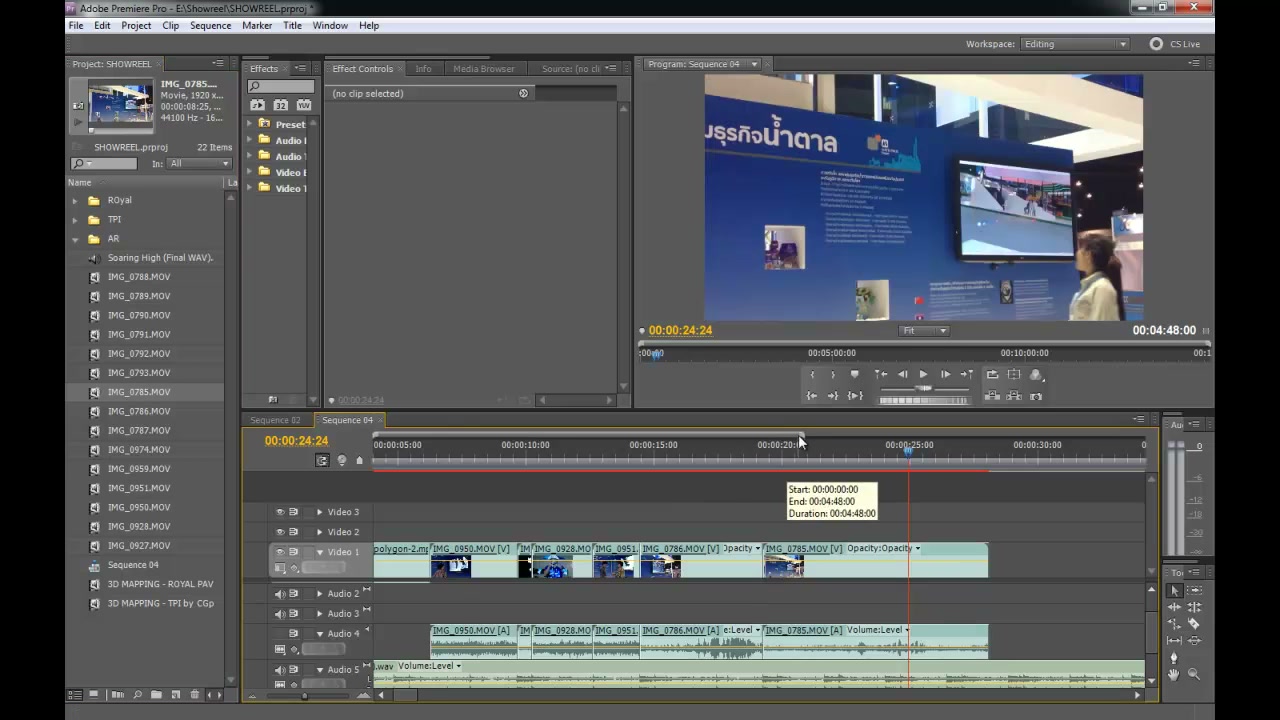Viewport: 1280px width, 720px height.
Task: Select IMG_0786.MOV in project list
Action: coord(139,411)
